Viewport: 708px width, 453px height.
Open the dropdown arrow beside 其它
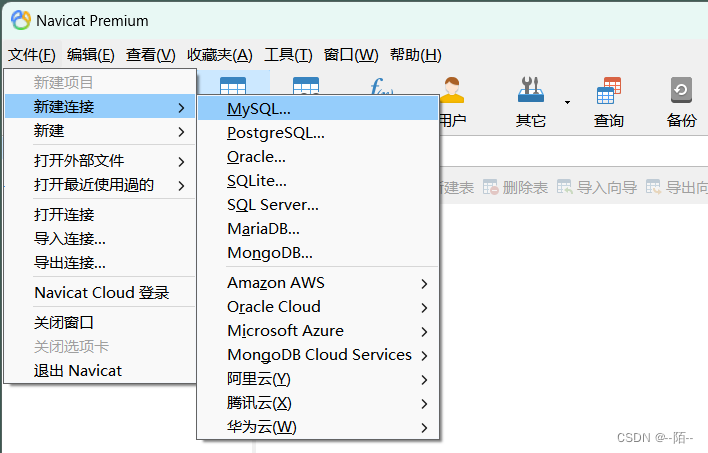click(x=567, y=103)
